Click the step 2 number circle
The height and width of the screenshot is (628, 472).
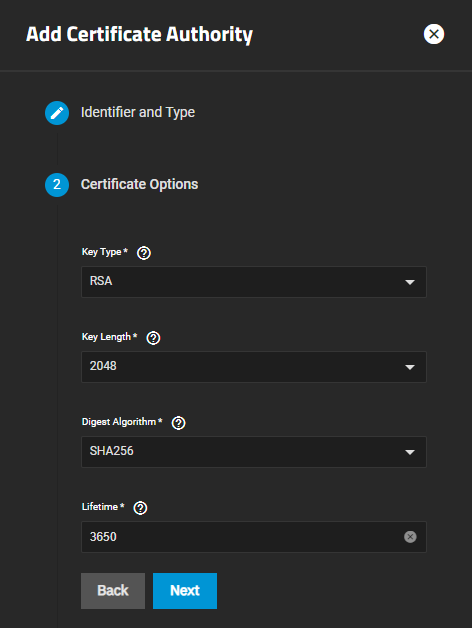coord(57,185)
